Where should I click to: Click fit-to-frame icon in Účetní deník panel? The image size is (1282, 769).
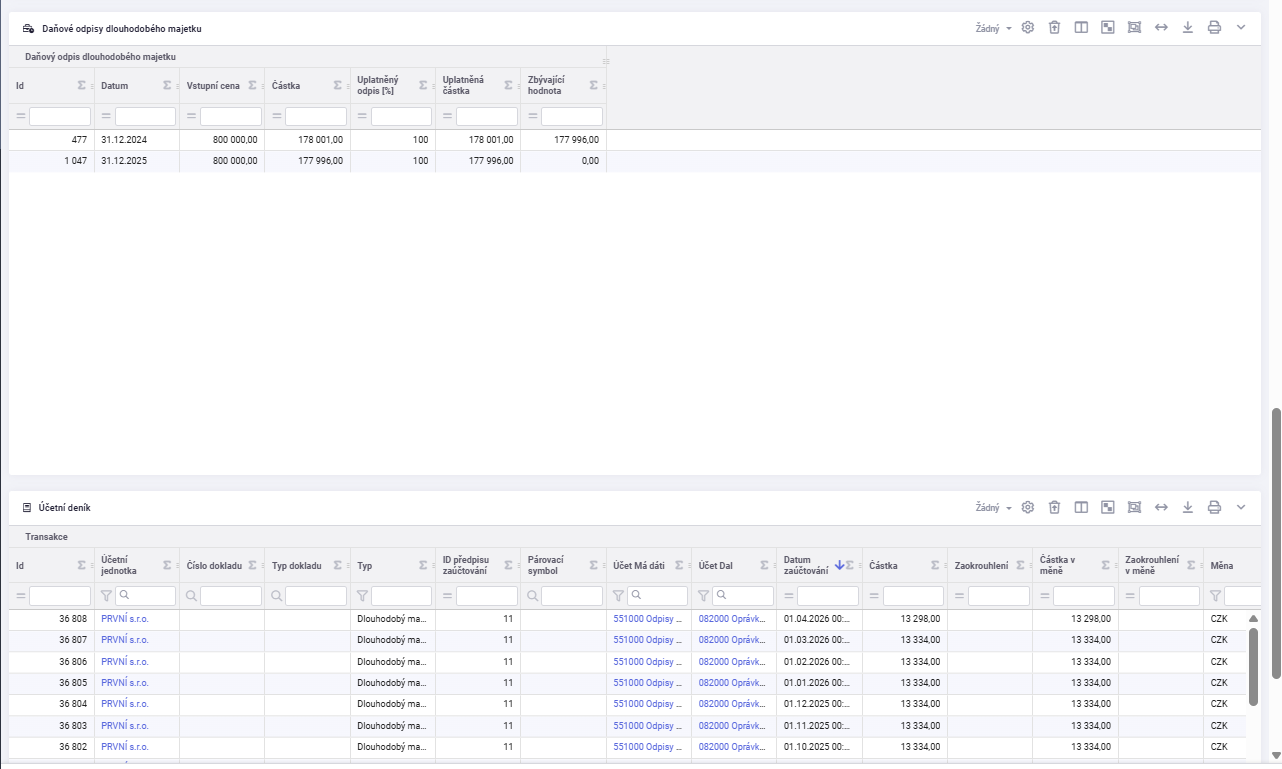[1134, 507]
